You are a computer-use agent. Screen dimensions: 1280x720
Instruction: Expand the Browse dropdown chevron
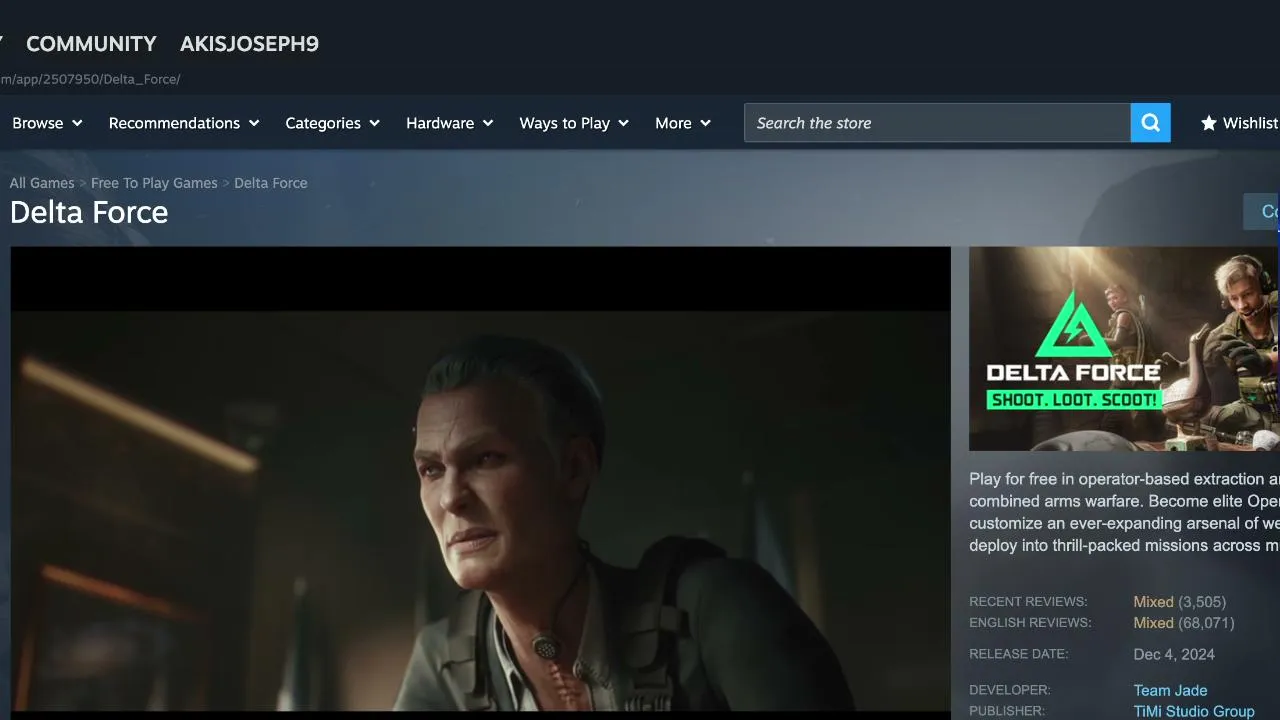(x=77, y=123)
